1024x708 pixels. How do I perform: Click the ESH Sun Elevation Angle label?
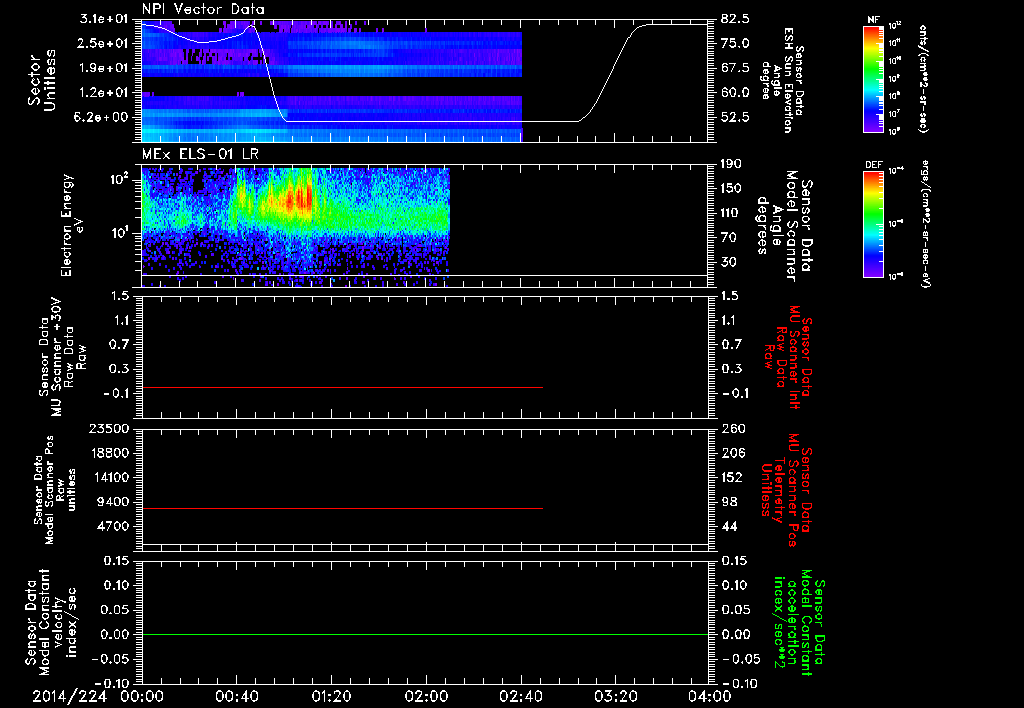tap(782, 80)
